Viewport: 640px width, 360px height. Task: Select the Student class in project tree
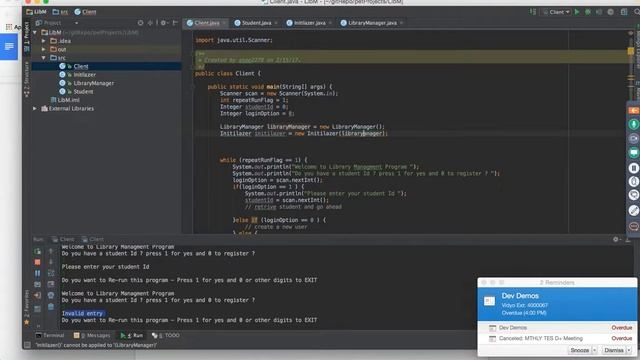click(x=83, y=92)
